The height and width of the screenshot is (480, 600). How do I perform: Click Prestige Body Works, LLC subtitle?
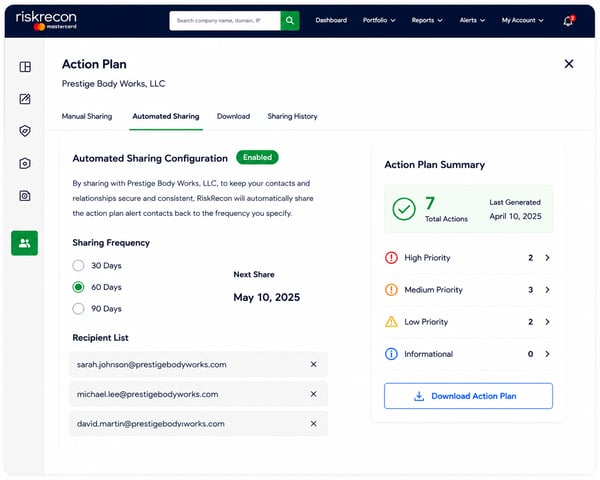pyautogui.click(x=114, y=84)
